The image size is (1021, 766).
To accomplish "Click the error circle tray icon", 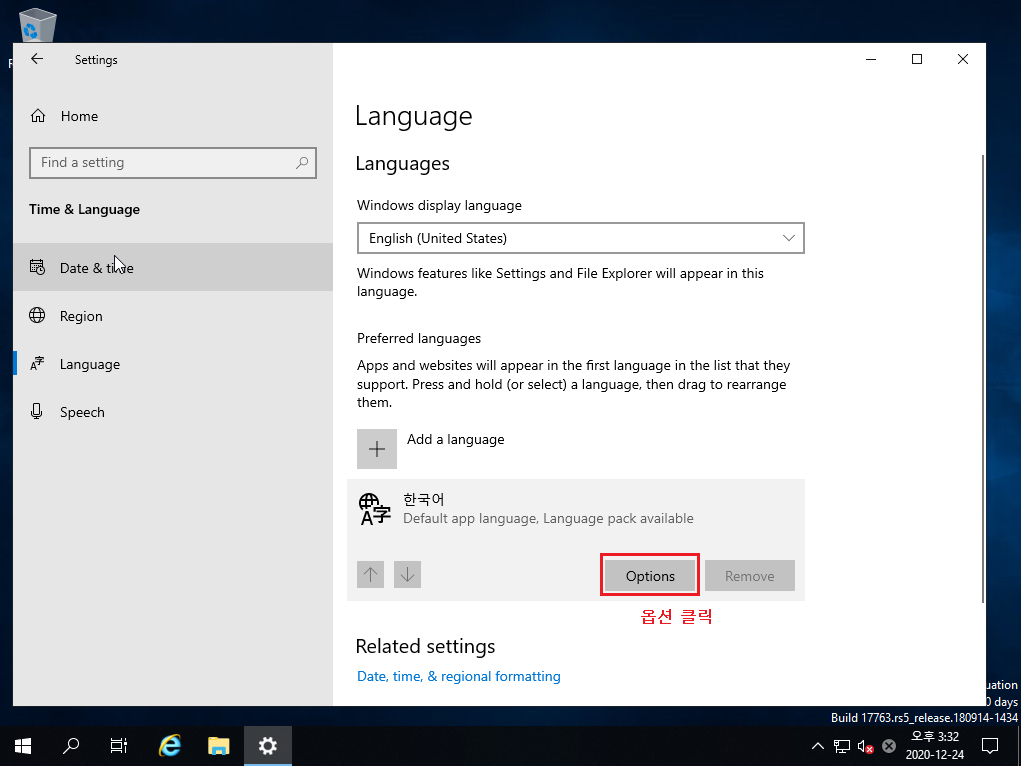I will click(x=889, y=746).
